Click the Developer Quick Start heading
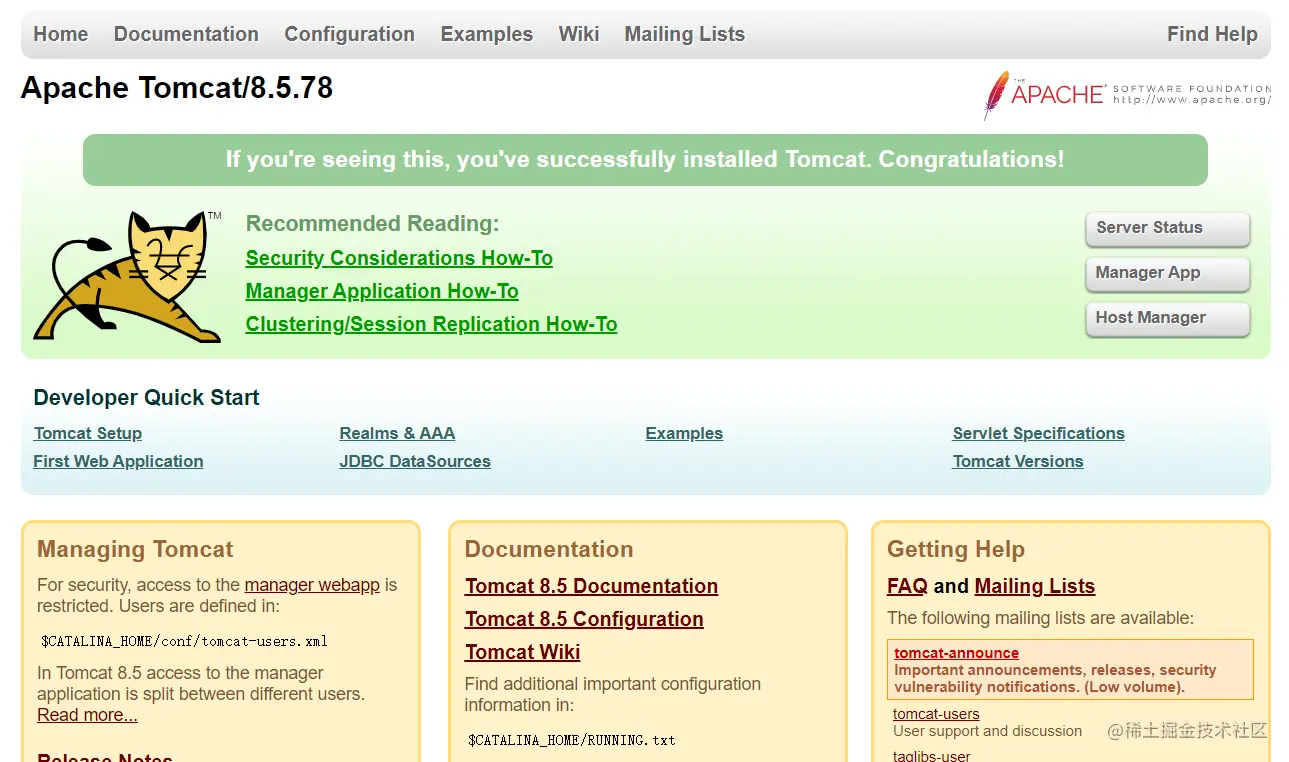The height and width of the screenshot is (762, 1289). (x=146, y=397)
